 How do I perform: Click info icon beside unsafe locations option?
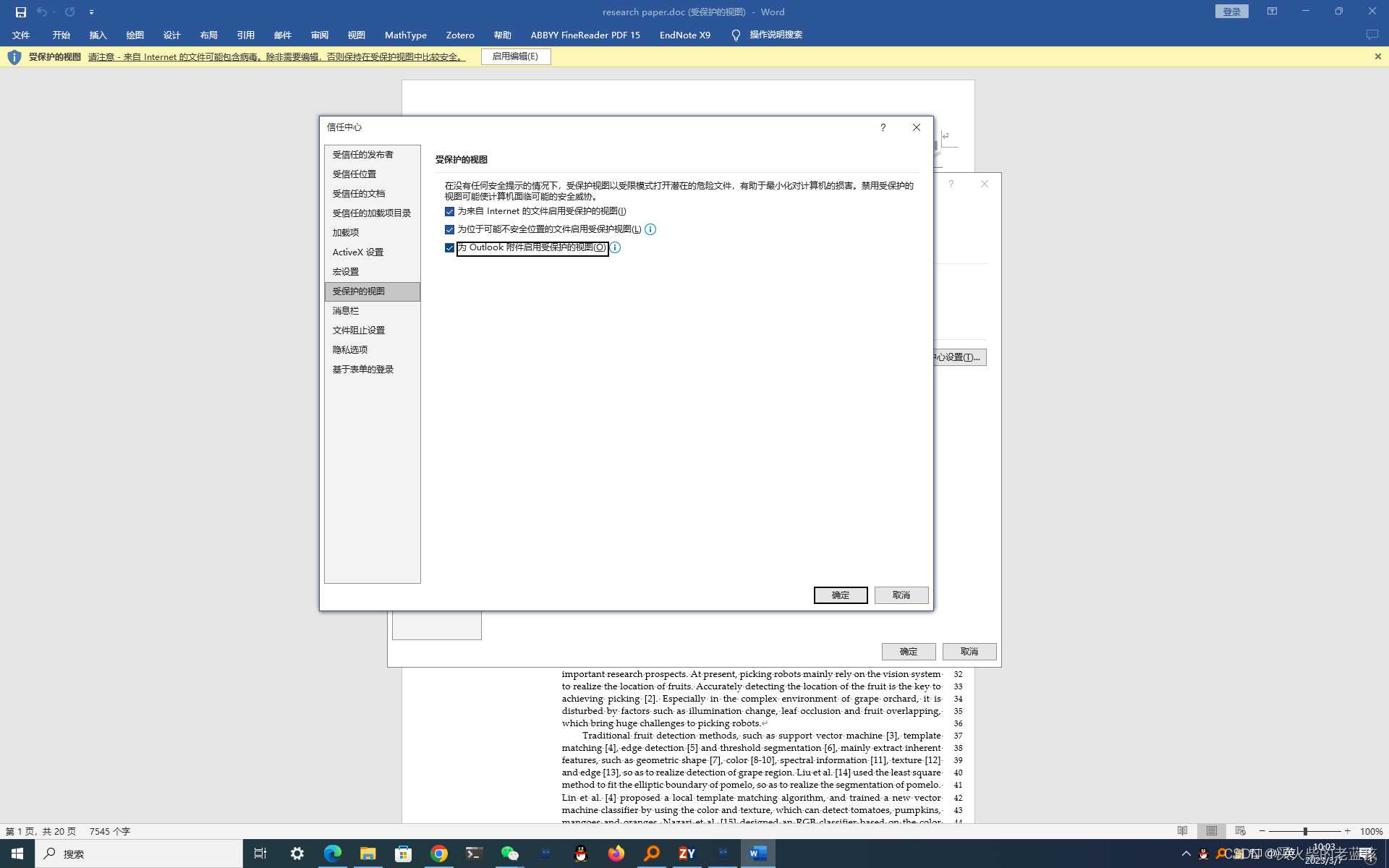point(650,229)
